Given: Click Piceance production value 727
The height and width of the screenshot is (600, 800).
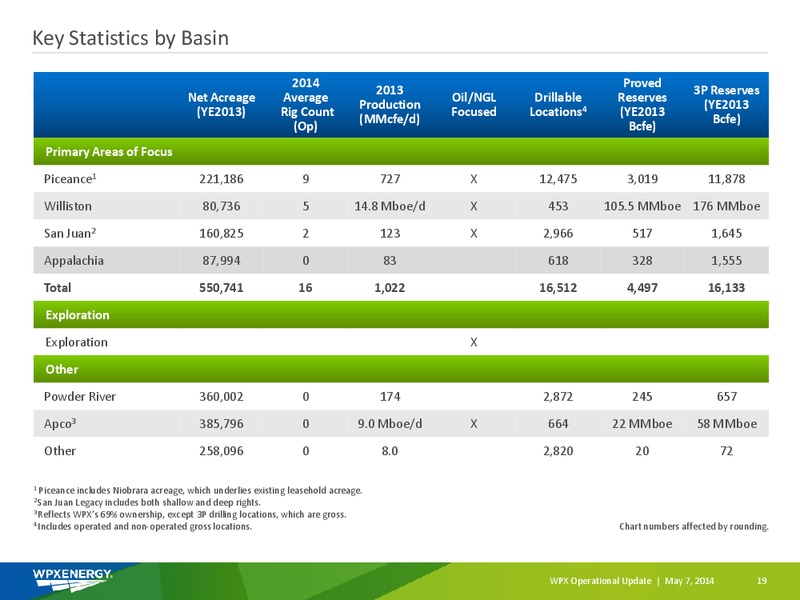Looking at the screenshot, I should point(390,179).
